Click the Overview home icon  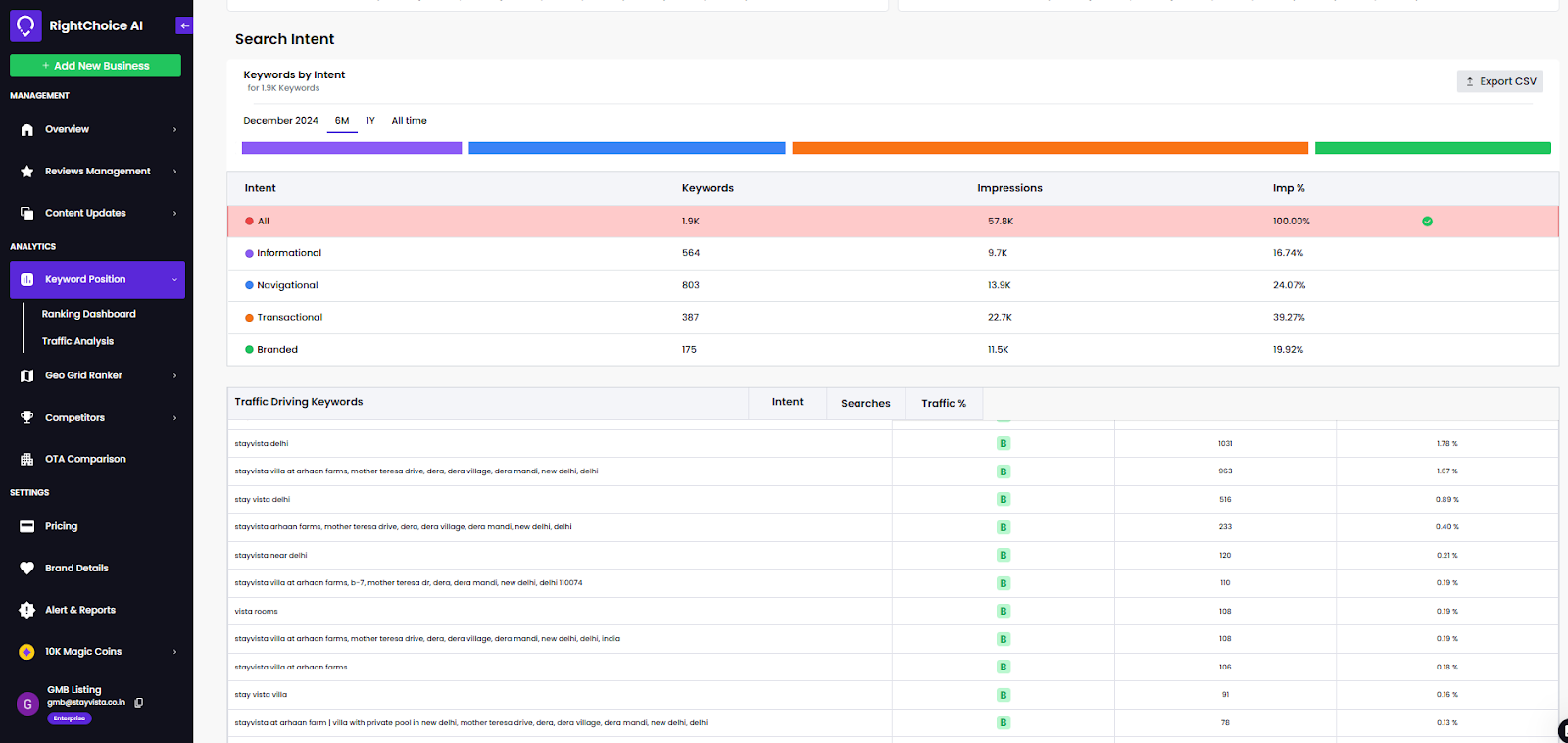point(27,129)
